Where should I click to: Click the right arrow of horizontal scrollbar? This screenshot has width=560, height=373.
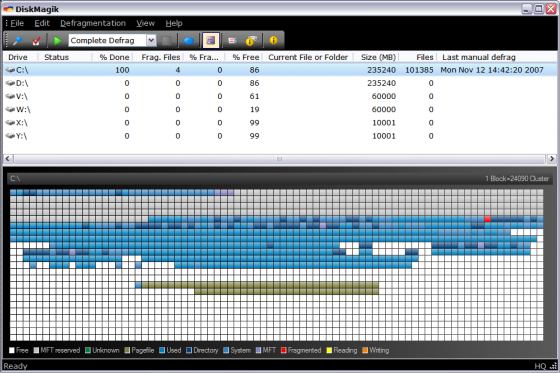552,159
